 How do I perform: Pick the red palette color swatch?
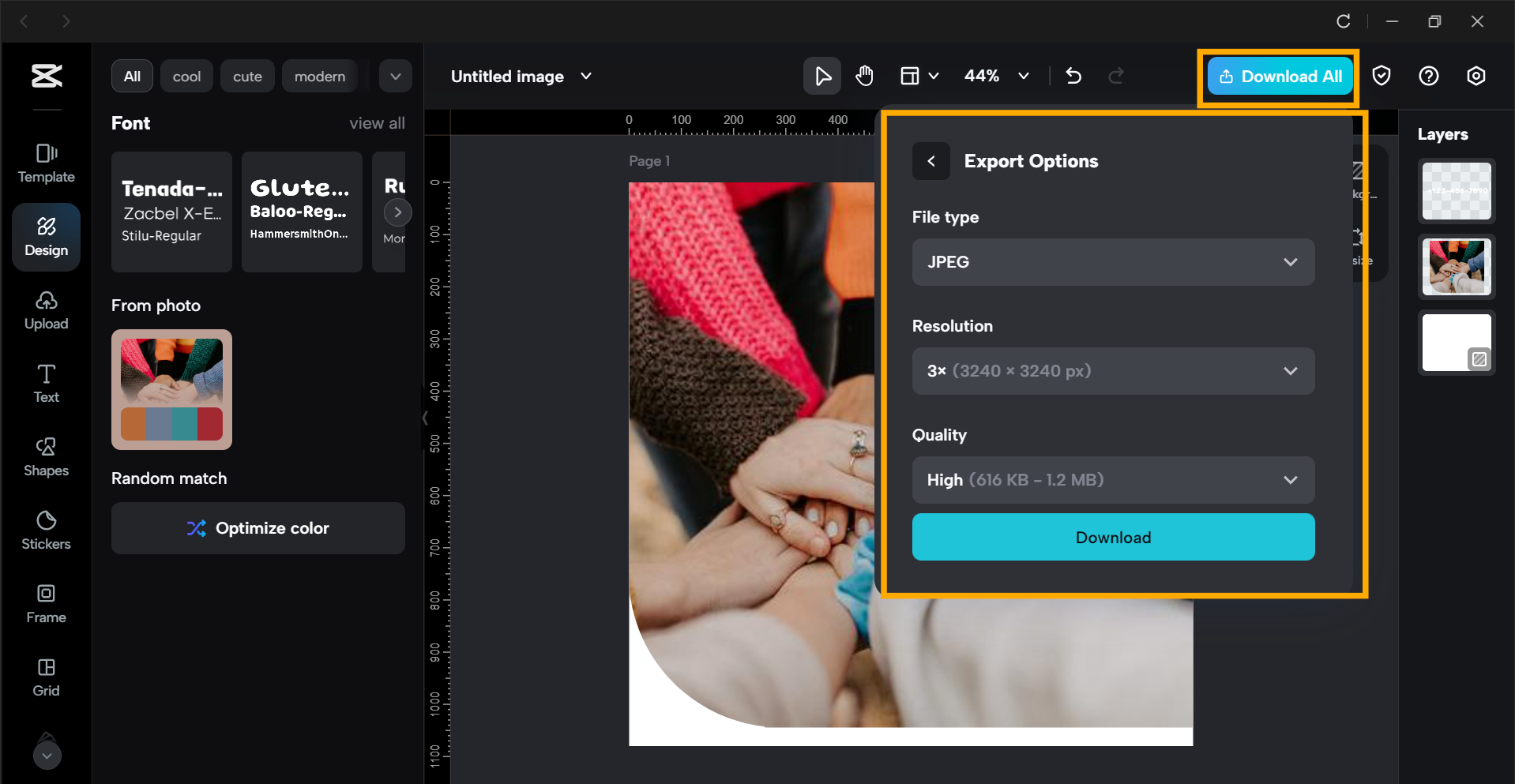tap(210, 424)
